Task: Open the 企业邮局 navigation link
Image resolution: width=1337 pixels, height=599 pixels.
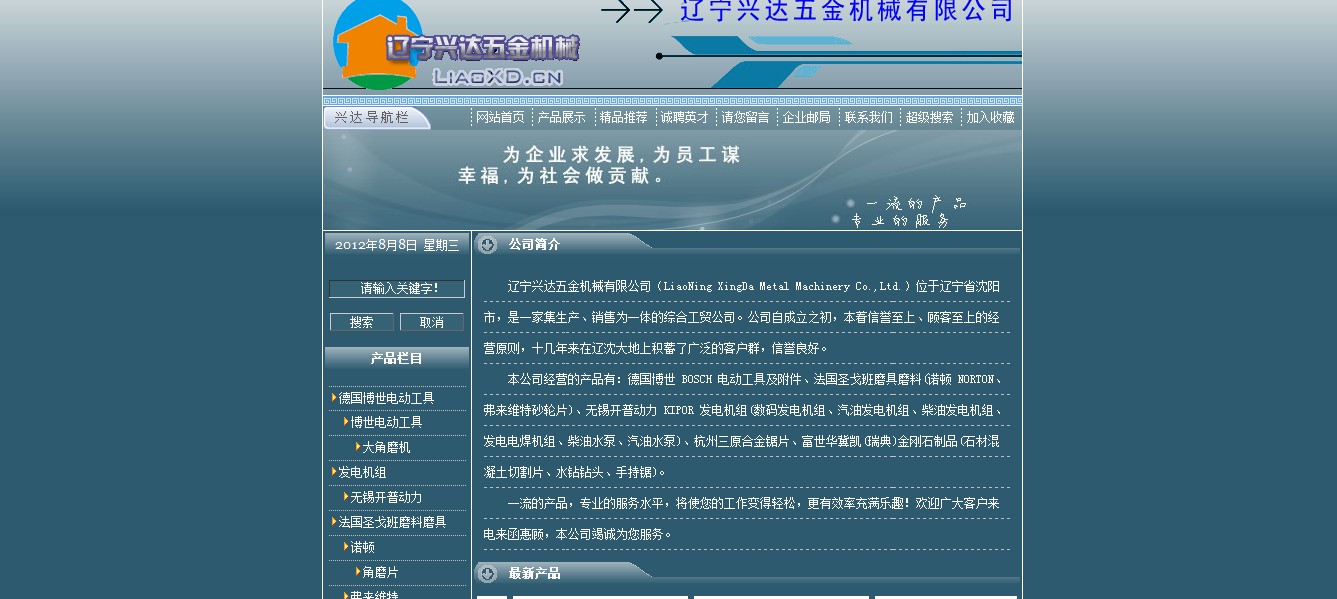Action: pyautogui.click(x=807, y=118)
